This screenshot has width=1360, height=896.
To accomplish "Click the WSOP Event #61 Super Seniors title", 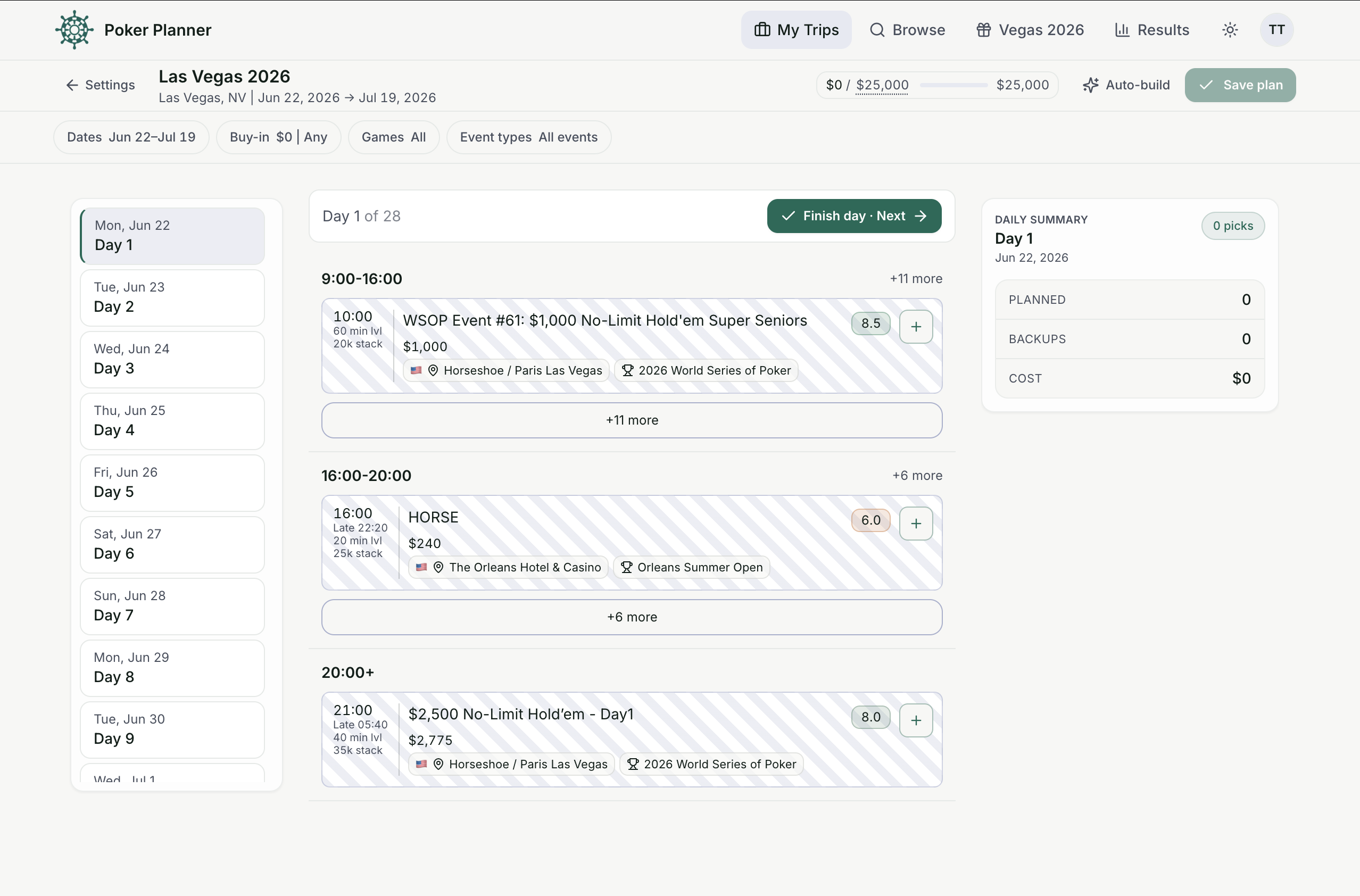I will tap(604, 321).
